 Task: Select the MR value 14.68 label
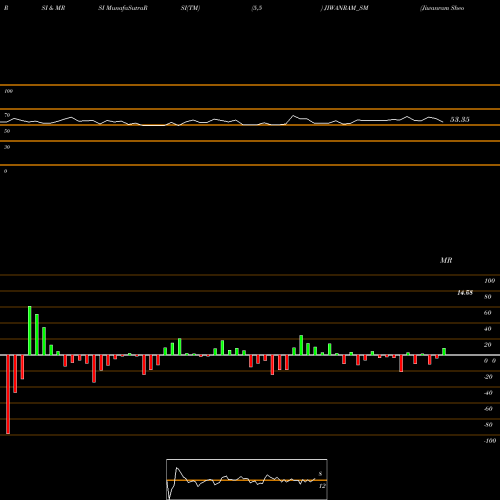point(465,293)
